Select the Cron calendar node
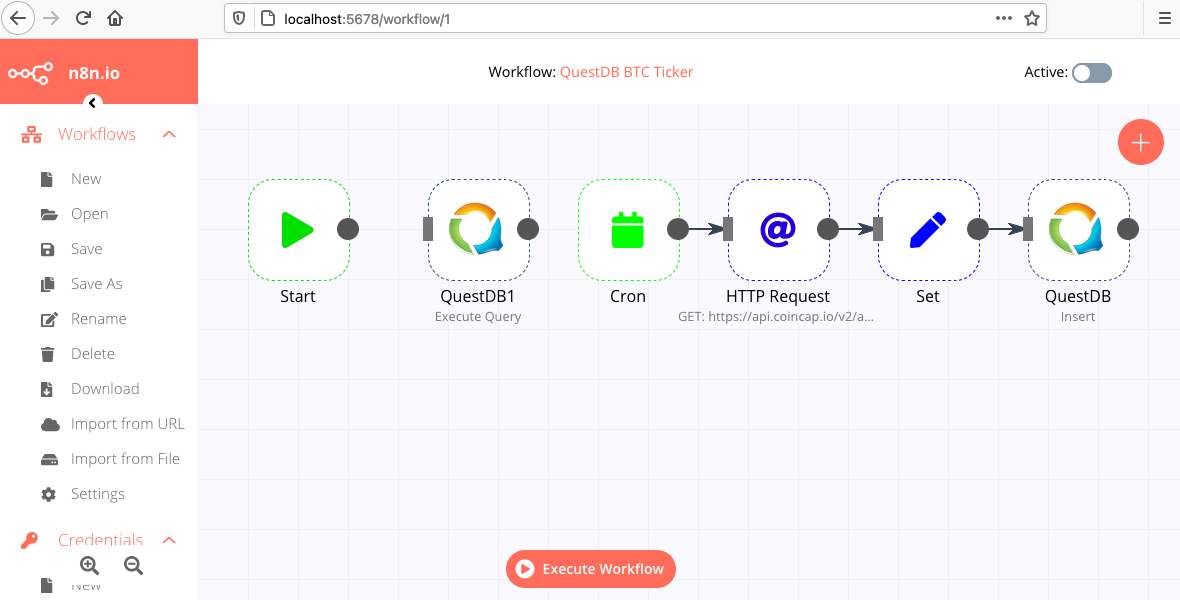Image resolution: width=1180 pixels, height=600 pixels. point(628,229)
